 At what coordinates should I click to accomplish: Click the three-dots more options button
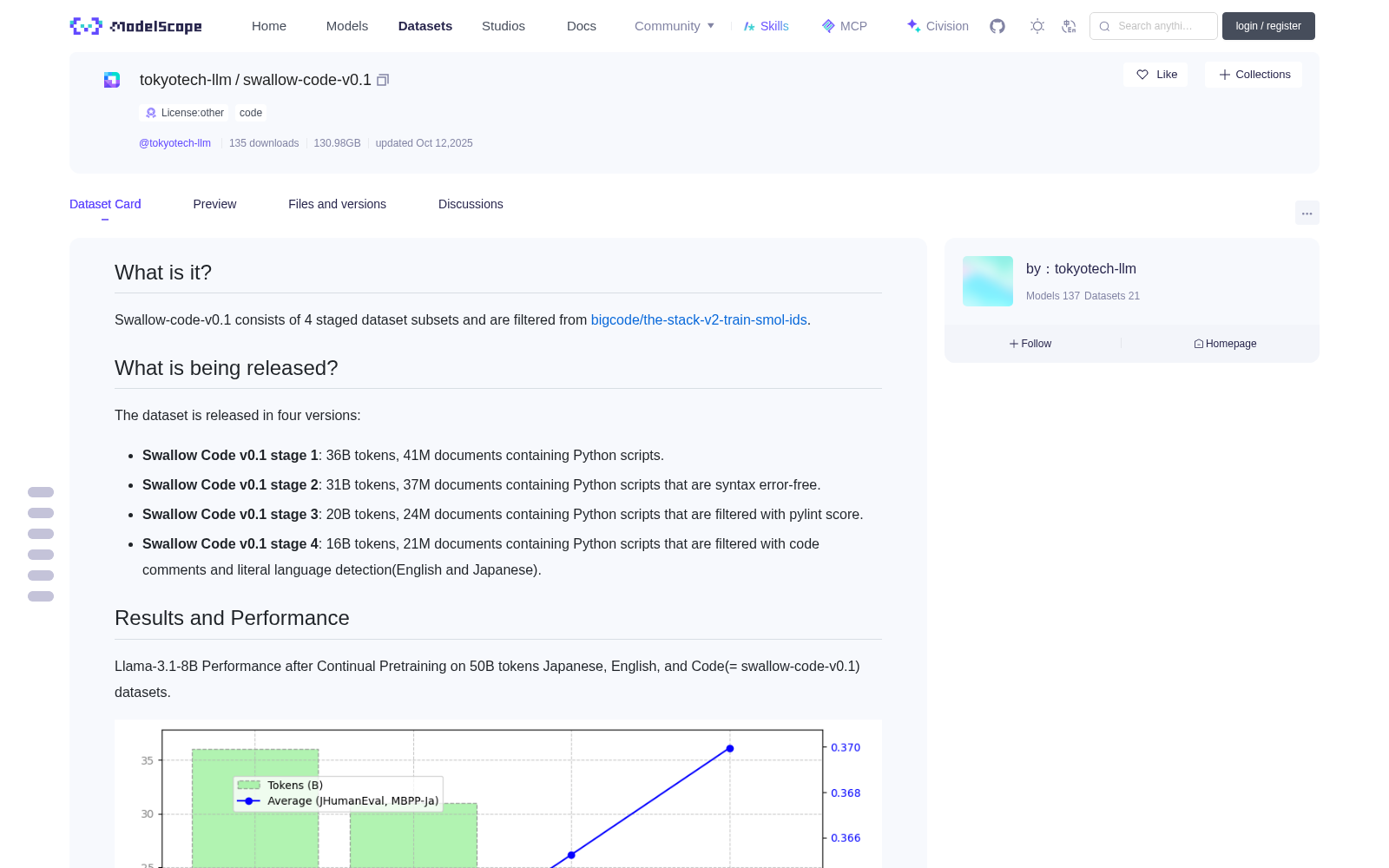[x=1307, y=213]
